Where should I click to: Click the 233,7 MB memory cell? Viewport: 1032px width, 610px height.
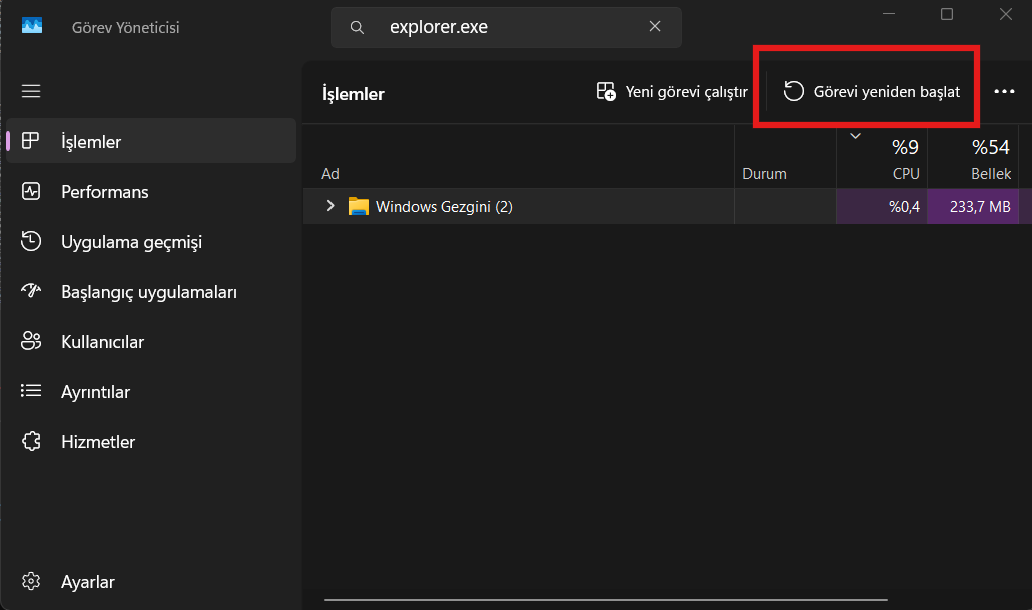(x=973, y=207)
